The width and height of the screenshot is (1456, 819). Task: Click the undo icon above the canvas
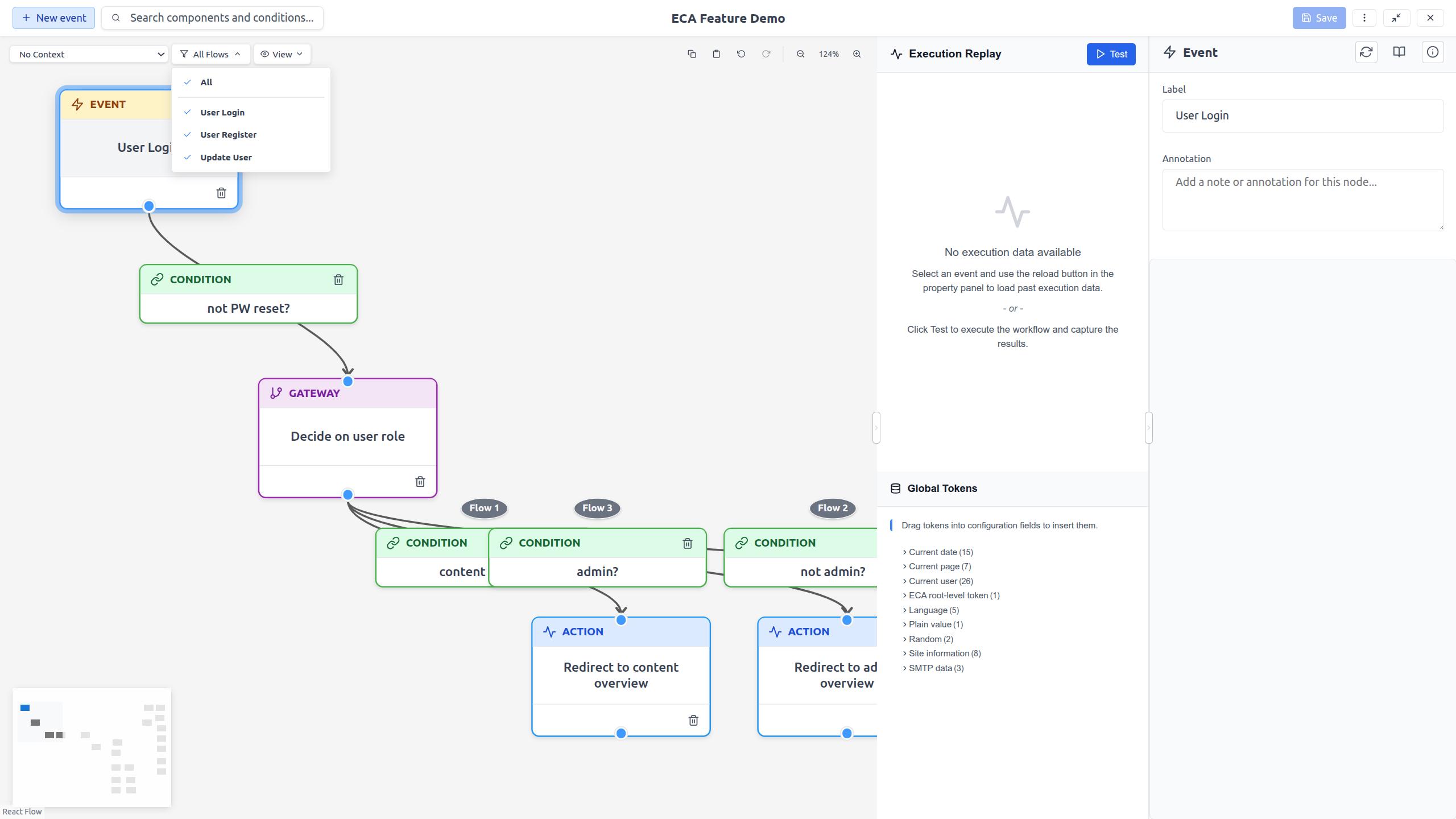[741, 53]
